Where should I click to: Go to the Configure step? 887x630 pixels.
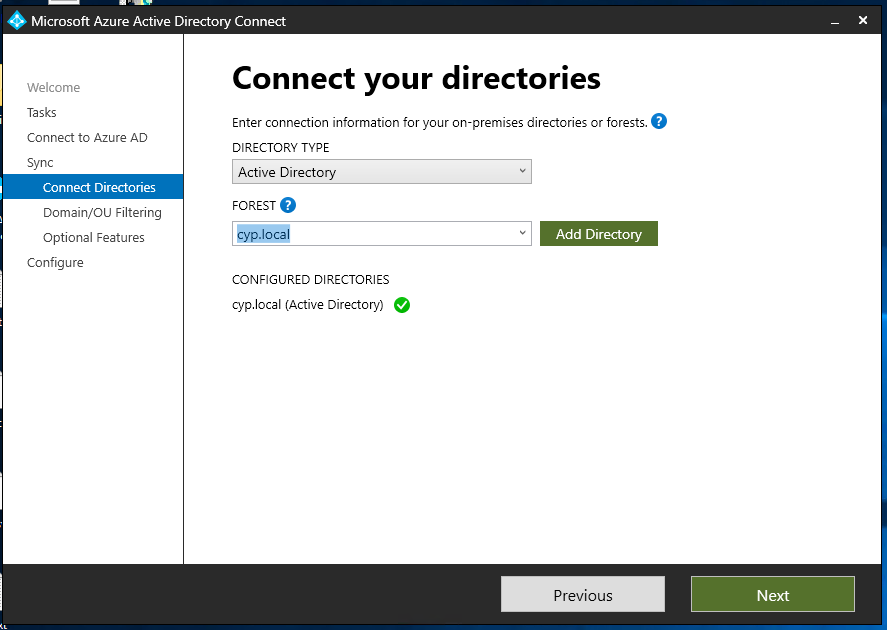[55, 262]
